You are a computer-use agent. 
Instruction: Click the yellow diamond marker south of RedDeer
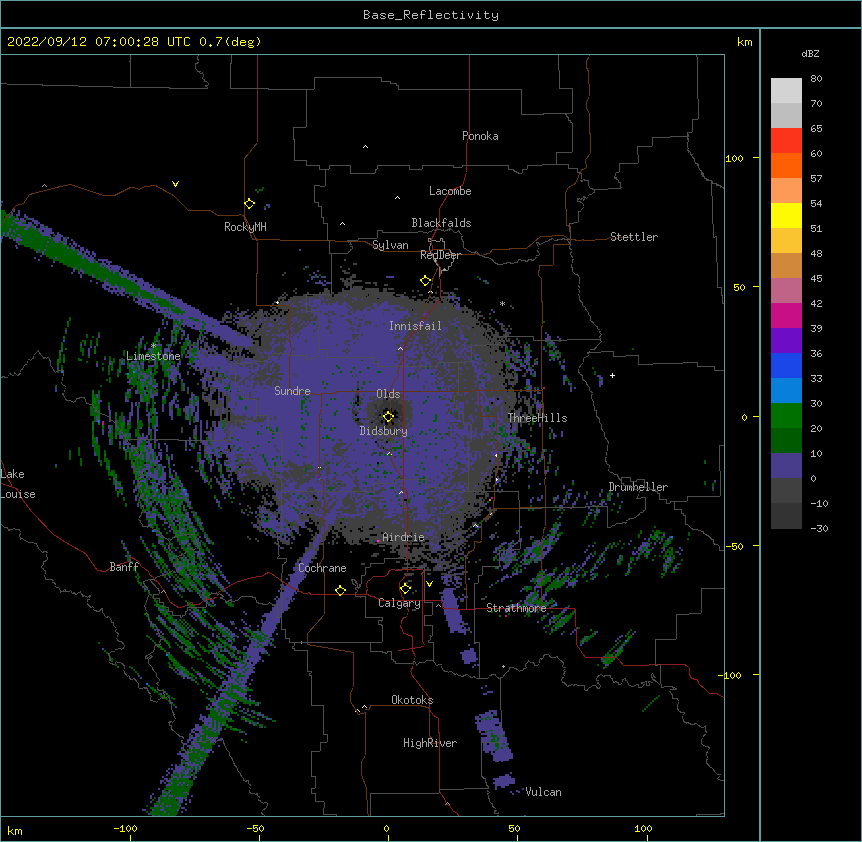coord(426,281)
